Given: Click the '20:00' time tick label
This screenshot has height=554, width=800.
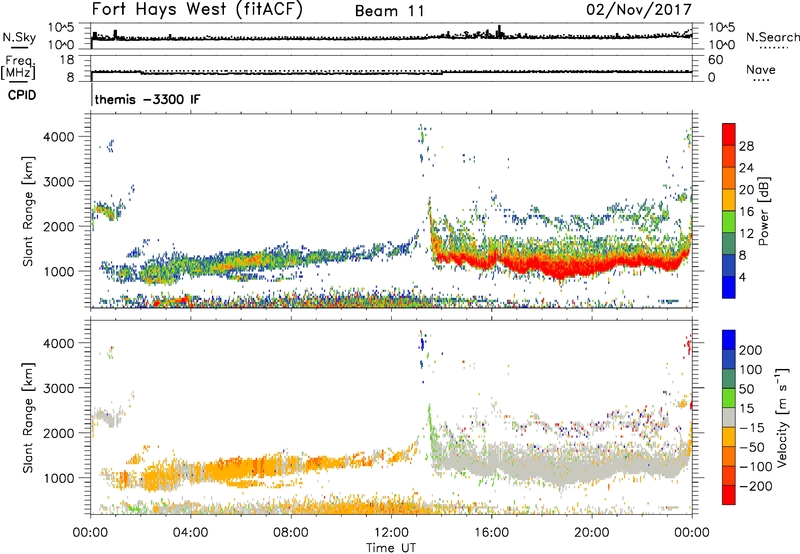Looking at the screenshot, I should (x=591, y=533).
